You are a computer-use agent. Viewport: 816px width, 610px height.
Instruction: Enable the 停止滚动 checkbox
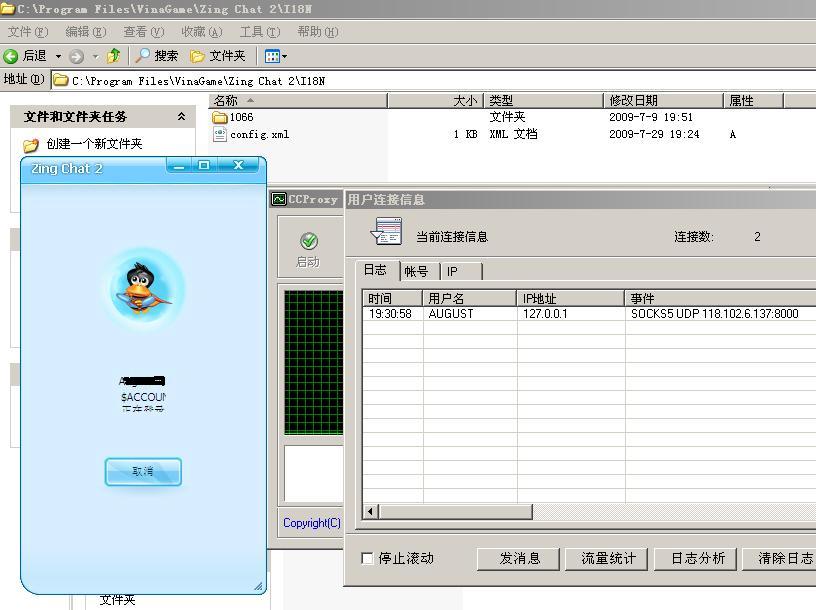click(x=367, y=558)
